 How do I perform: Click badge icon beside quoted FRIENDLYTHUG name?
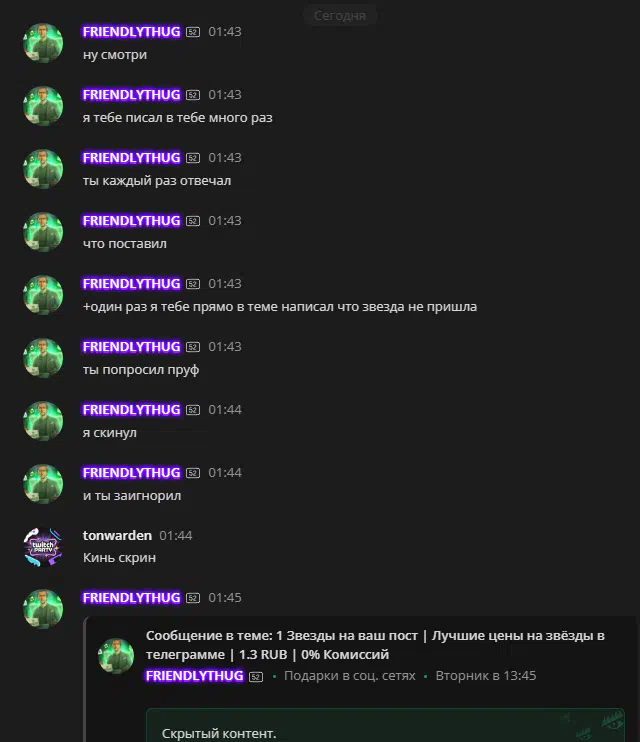[256, 677]
